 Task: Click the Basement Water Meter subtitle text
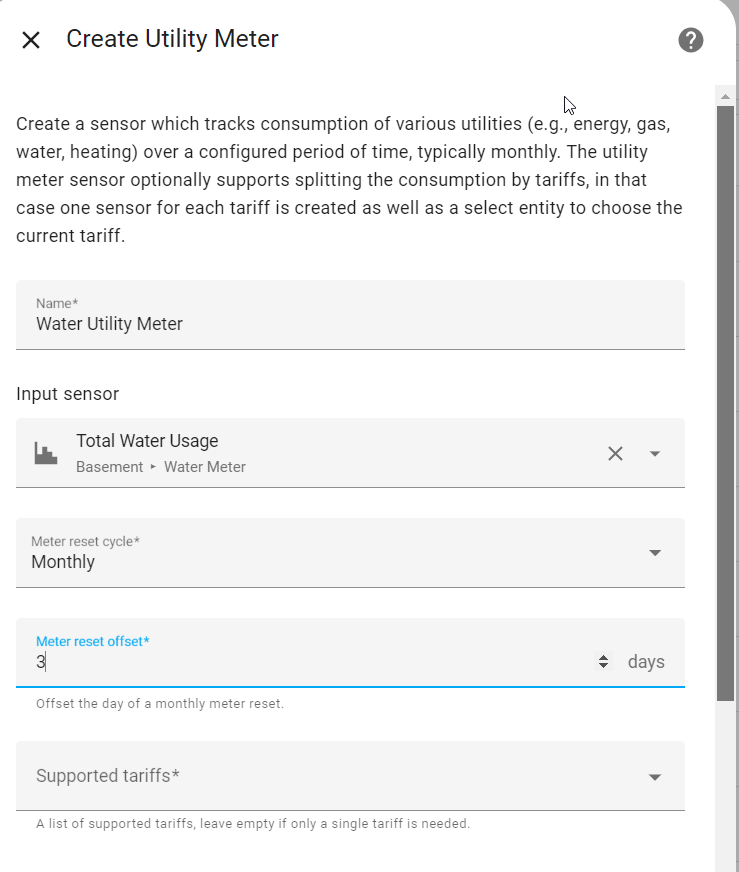[161, 467]
